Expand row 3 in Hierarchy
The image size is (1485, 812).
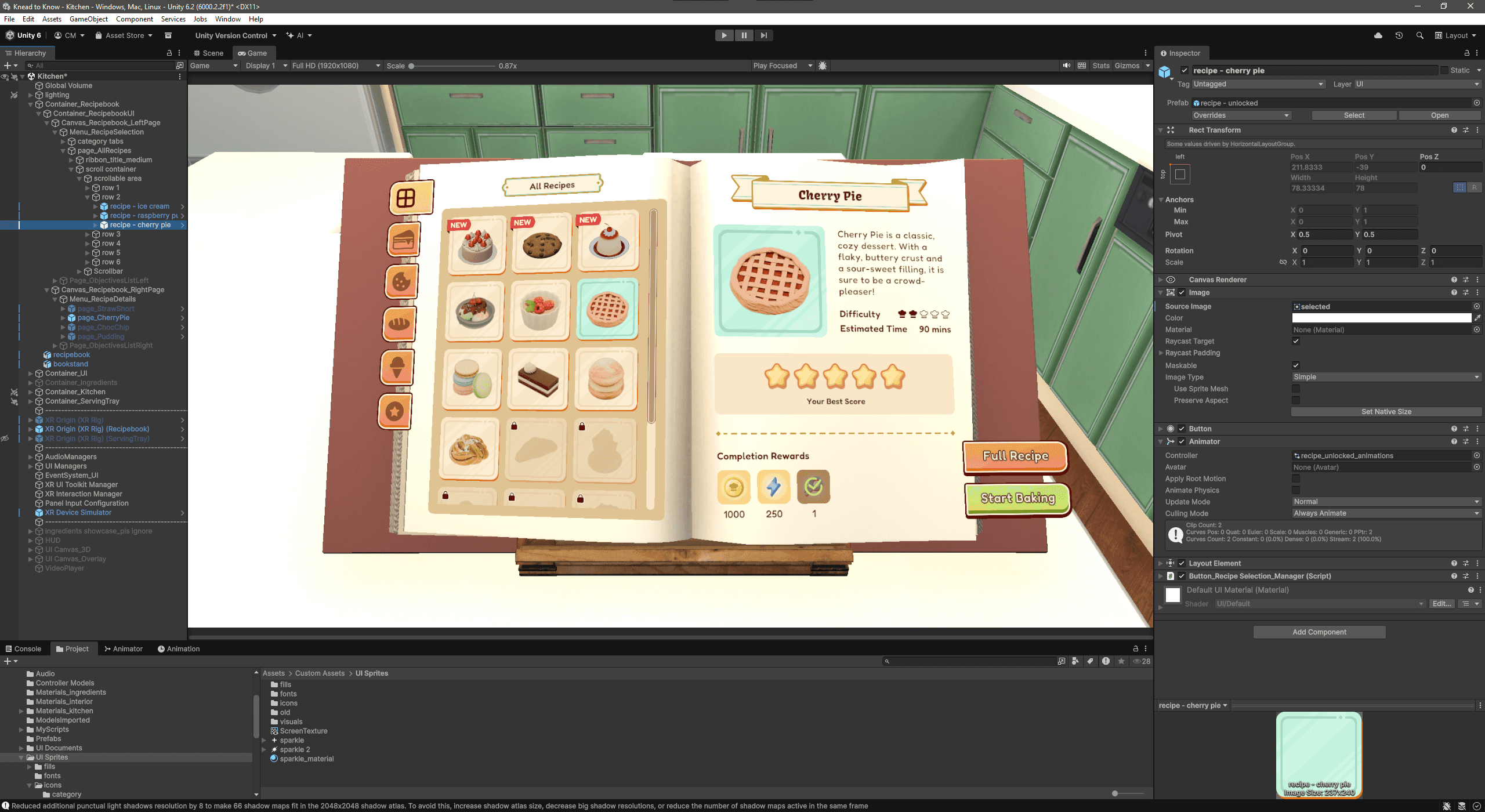[88, 234]
